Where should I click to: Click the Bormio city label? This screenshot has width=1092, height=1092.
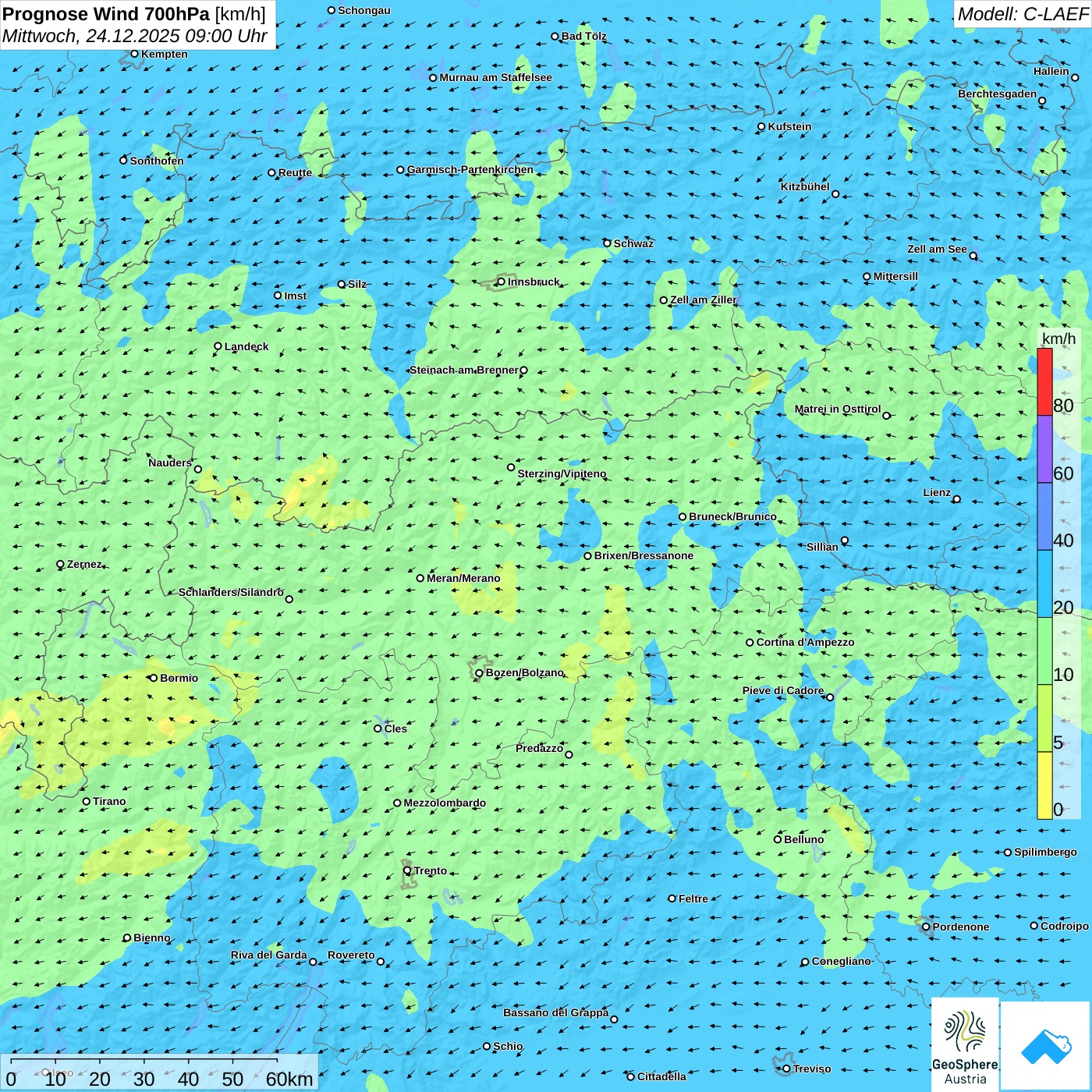coord(179,678)
